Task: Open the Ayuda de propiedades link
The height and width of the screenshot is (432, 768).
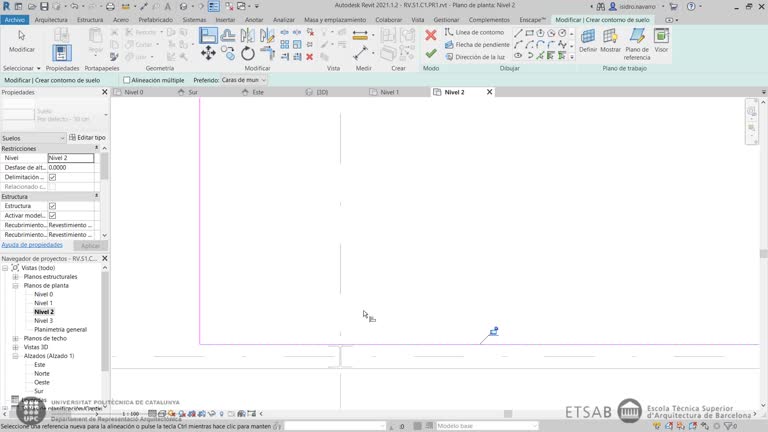Action: pos(32,245)
